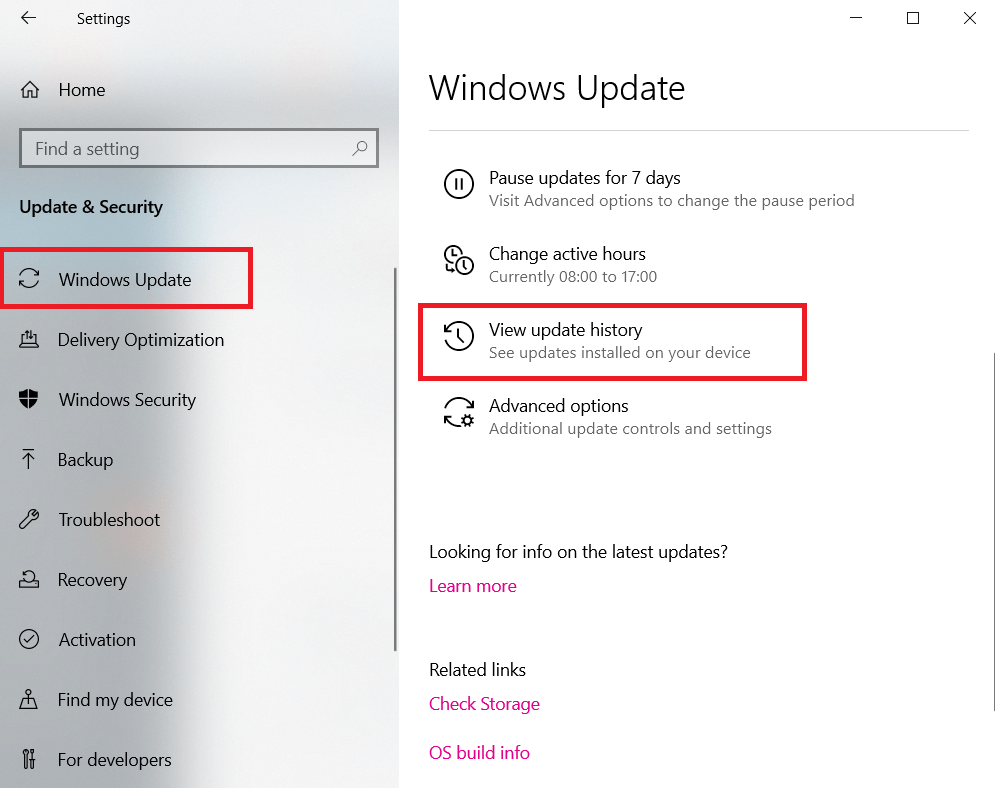The width and height of the screenshot is (995, 788).
Task: Click the Change active hours clock icon
Action: tap(457, 260)
